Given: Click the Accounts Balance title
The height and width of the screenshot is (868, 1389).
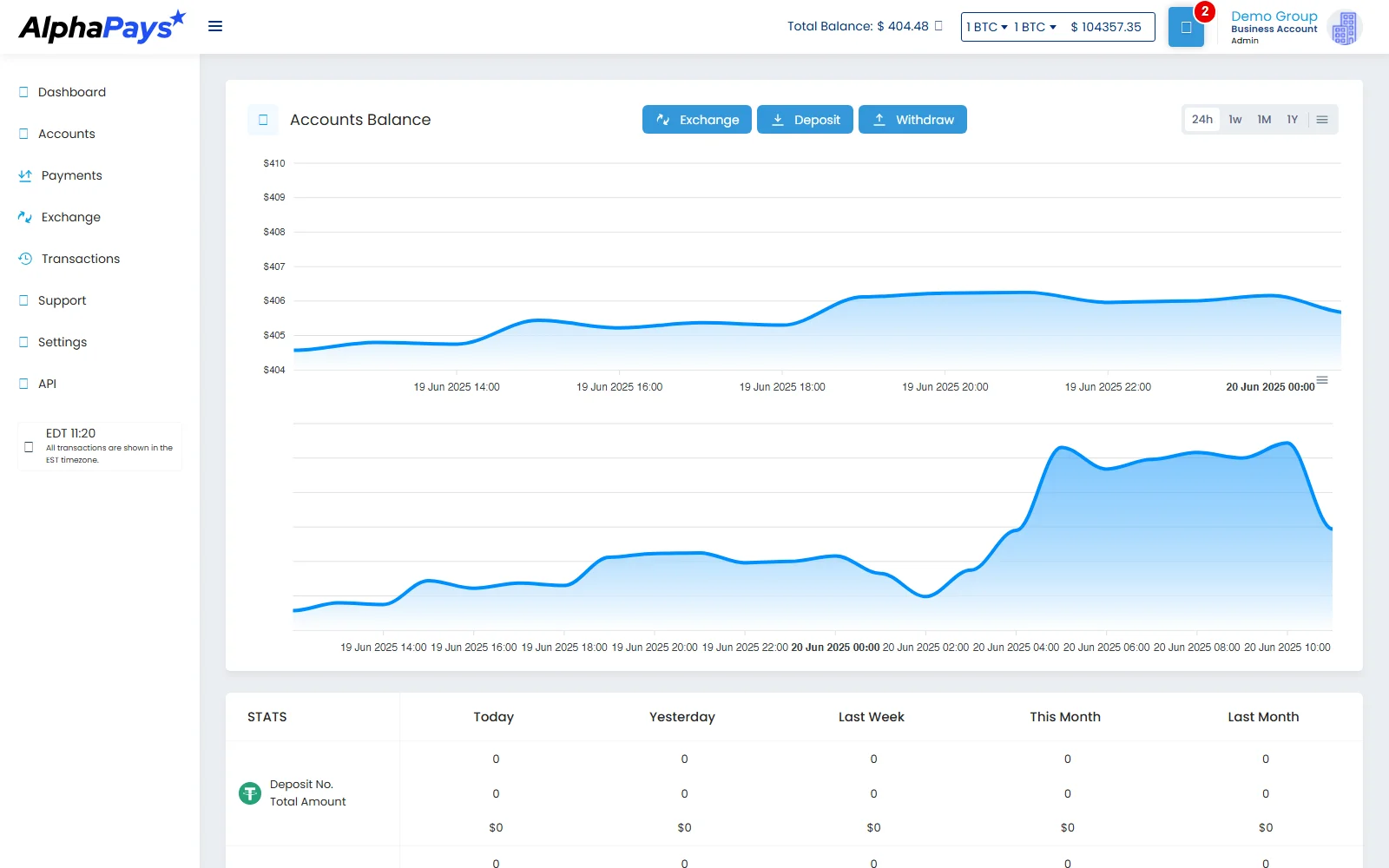Looking at the screenshot, I should coord(360,120).
